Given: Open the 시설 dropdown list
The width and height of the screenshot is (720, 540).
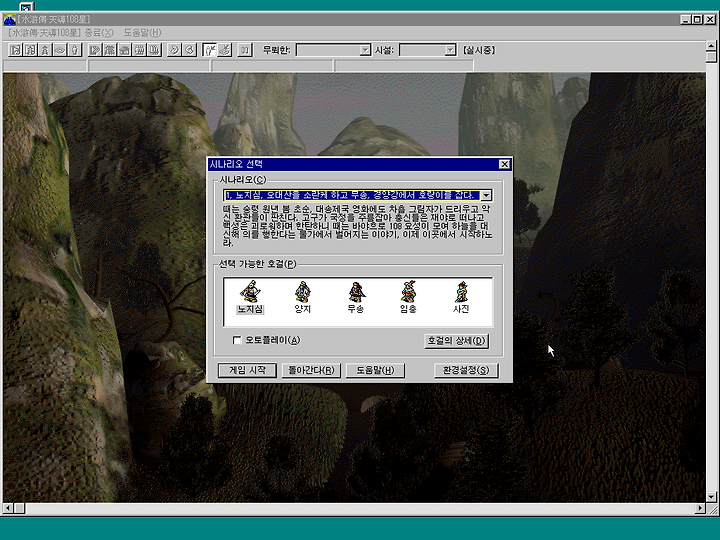Looking at the screenshot, I should (x=450, y=50).
